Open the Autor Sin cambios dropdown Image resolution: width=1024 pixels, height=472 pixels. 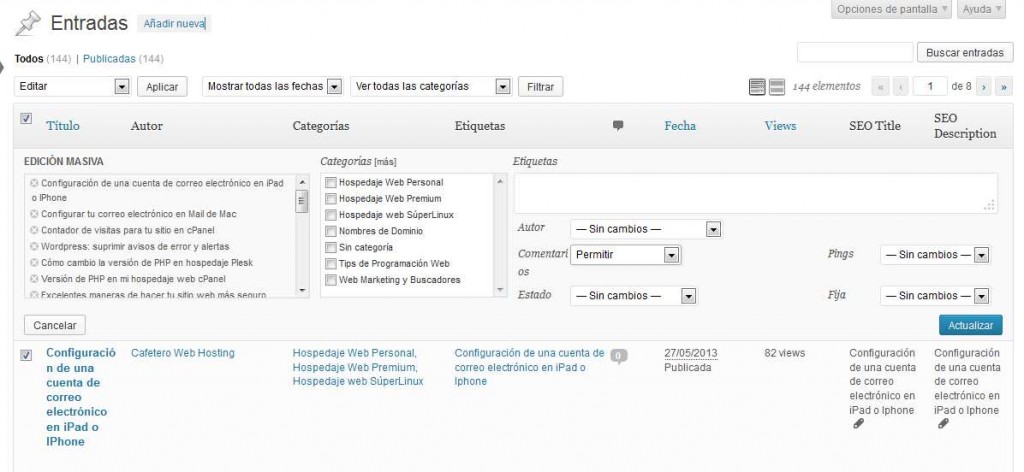click(646, 229)
